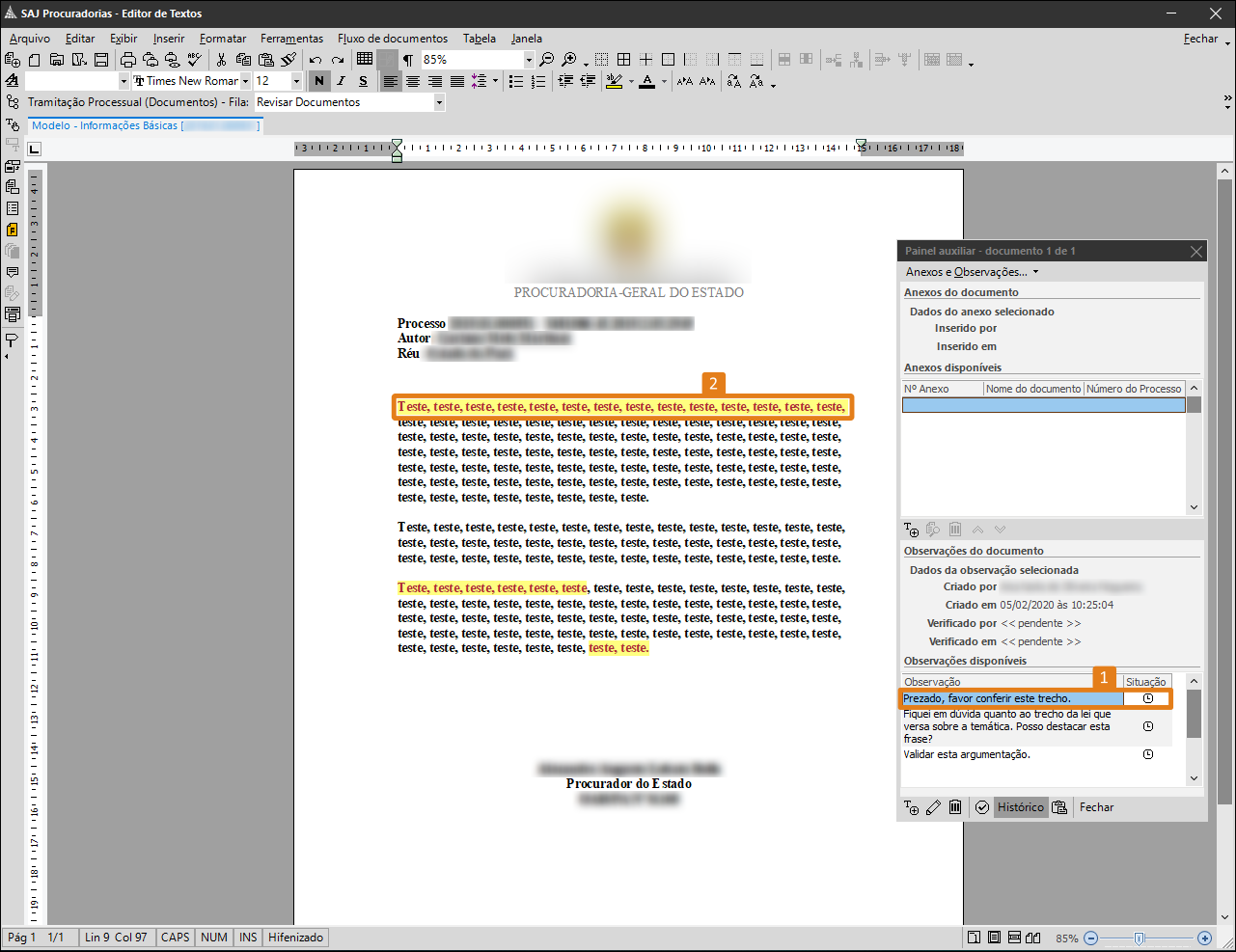Toggle paragraph marks visibility
This screenshot has width=1236, height=952.
[x=407, y=60]
